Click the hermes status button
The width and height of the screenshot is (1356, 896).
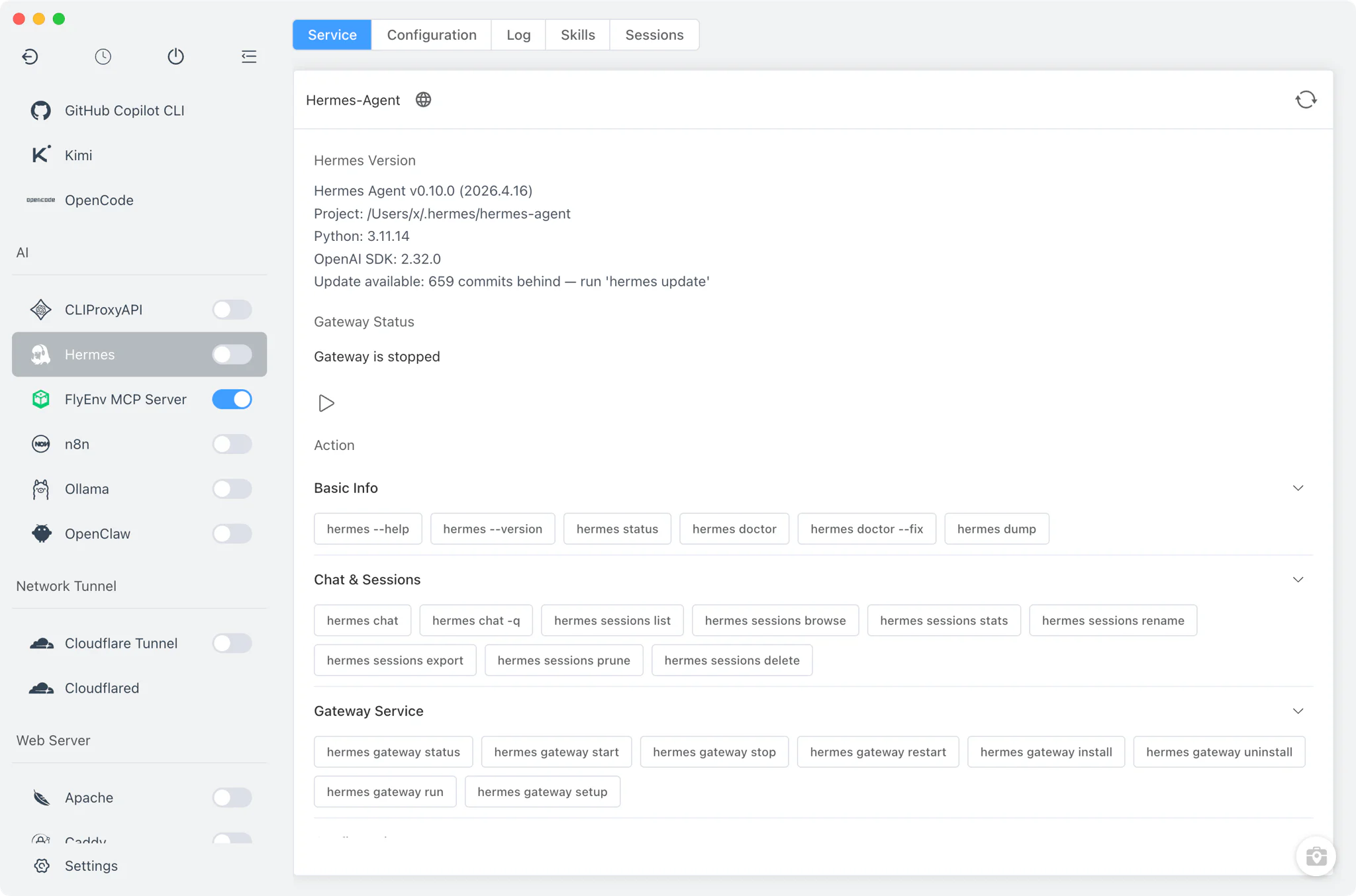point(617,529)
